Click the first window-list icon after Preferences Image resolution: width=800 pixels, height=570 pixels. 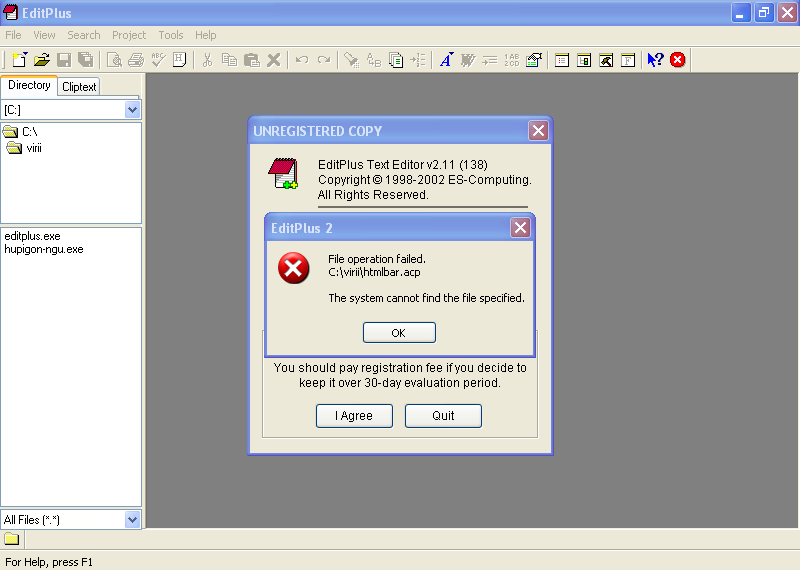[x=562, y=60]
